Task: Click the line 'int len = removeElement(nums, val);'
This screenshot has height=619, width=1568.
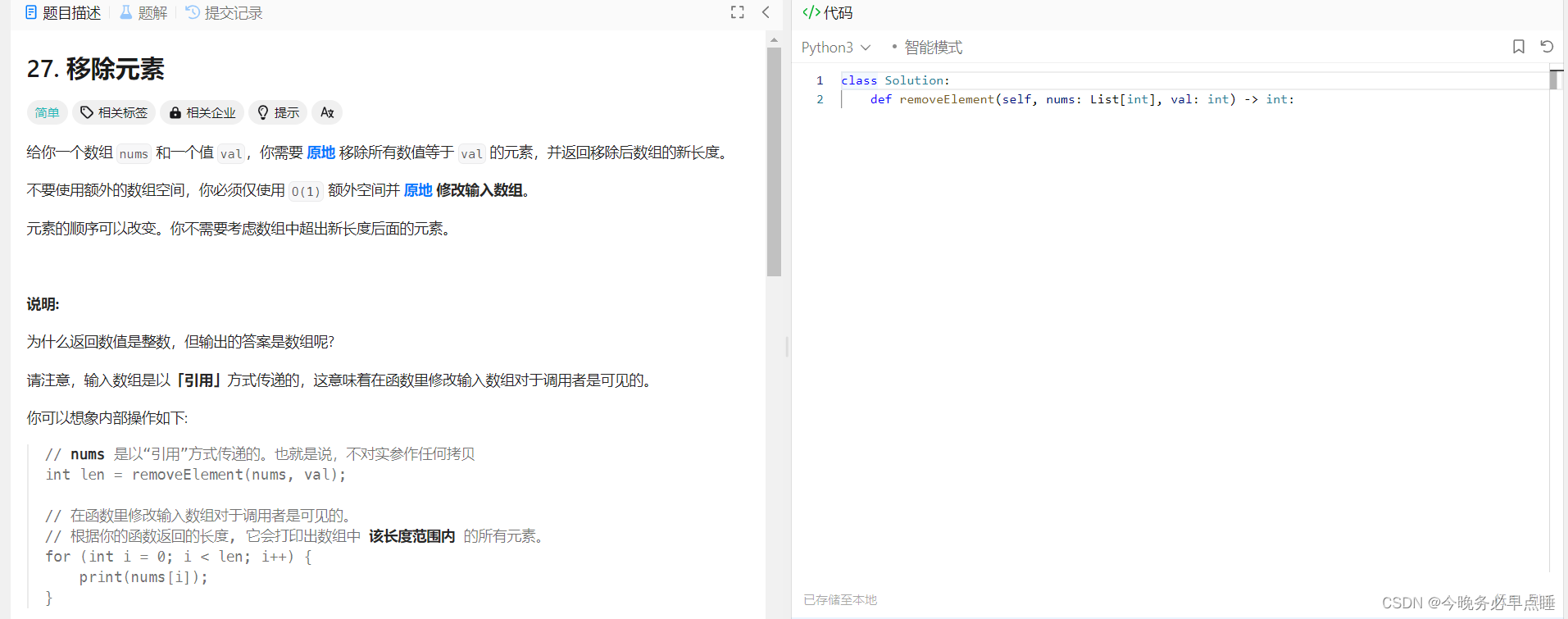Action: [196, 475]
